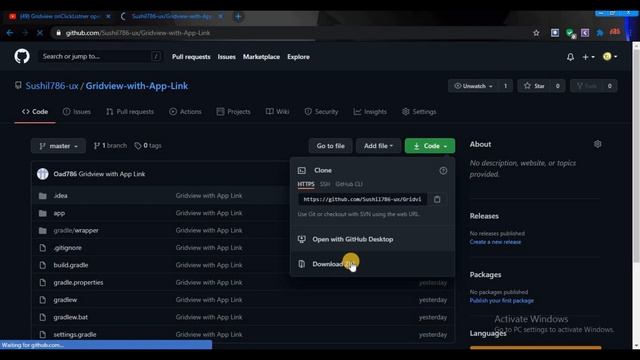Click the stargazers count 0
This screenshot has width=640, height=360.
point(558,86)
